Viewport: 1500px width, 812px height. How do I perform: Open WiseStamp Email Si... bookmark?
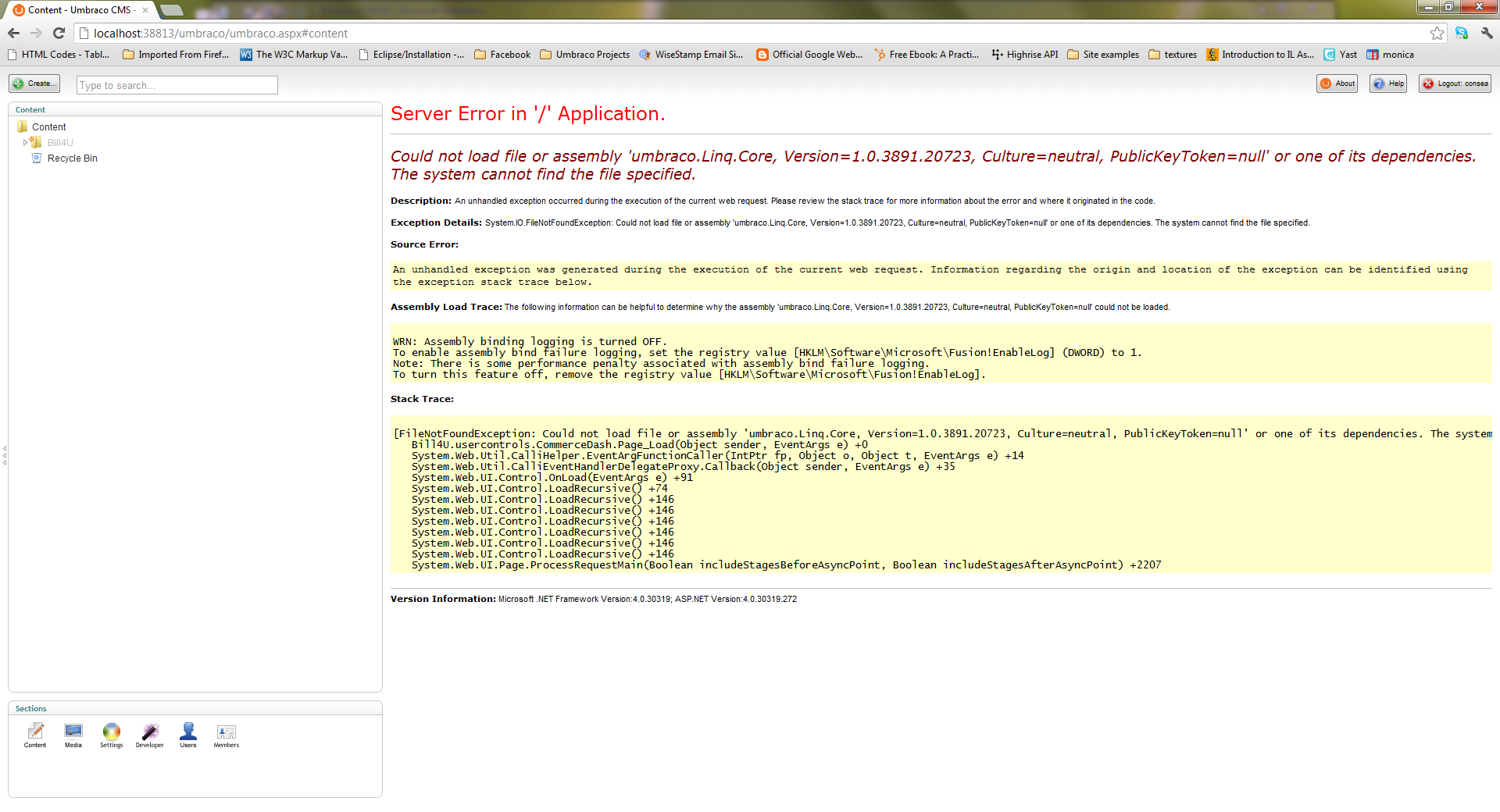tap(691, 55)
